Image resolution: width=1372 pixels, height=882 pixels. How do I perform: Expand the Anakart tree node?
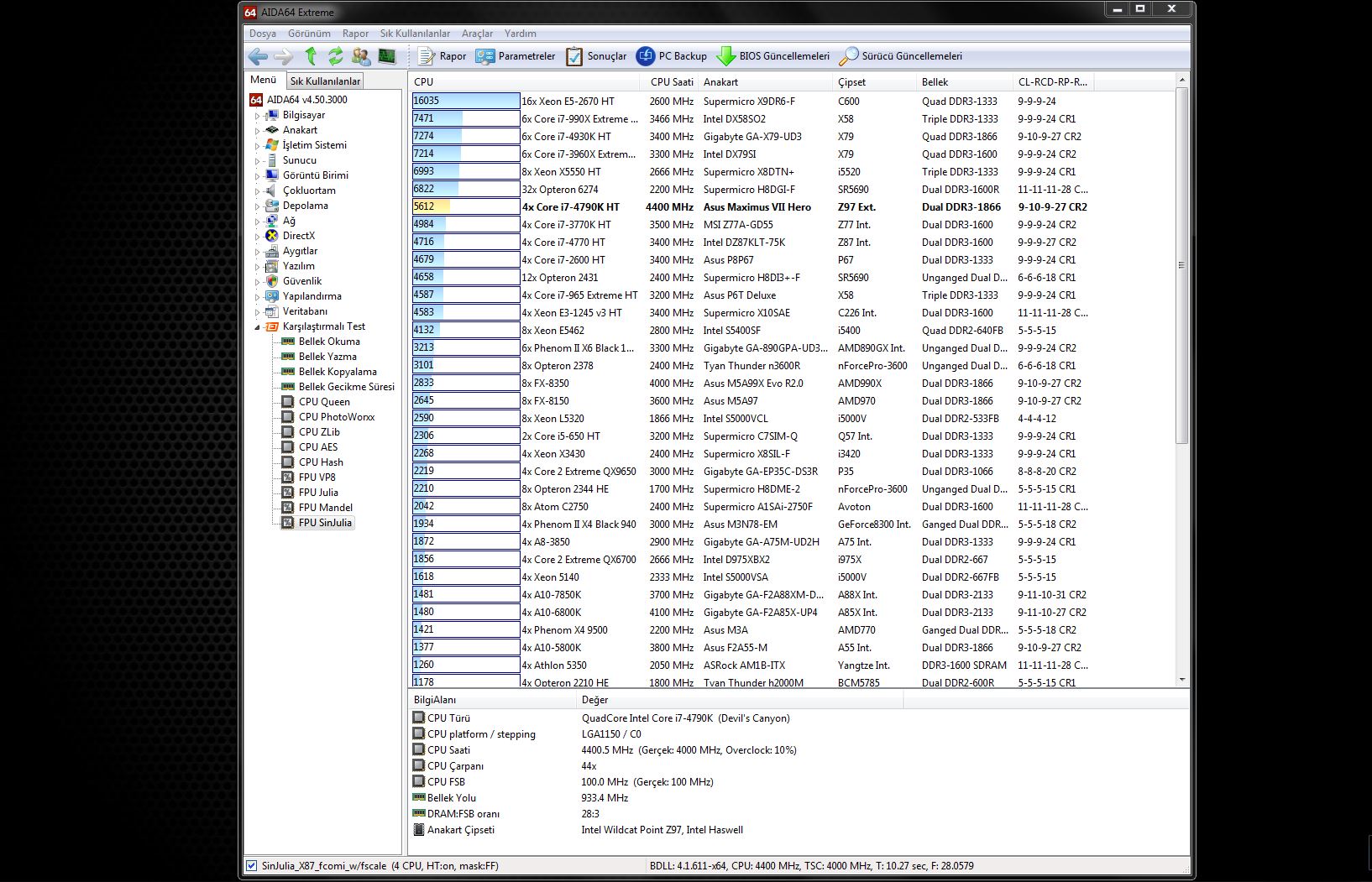coord(258,130)
